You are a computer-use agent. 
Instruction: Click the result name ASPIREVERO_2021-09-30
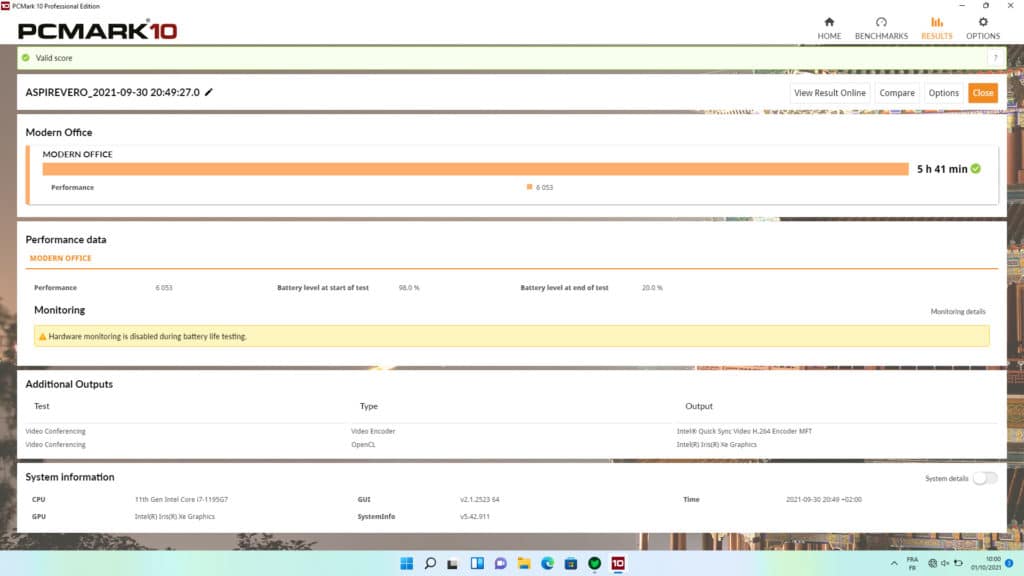pyautogui.click(x=112, y=92)
